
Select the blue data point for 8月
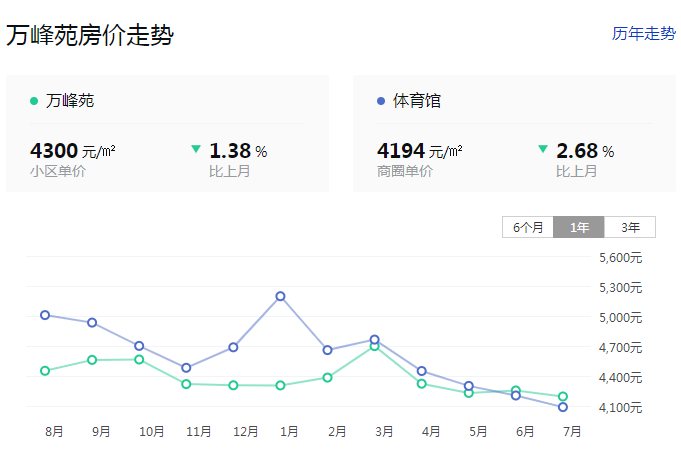45,315
